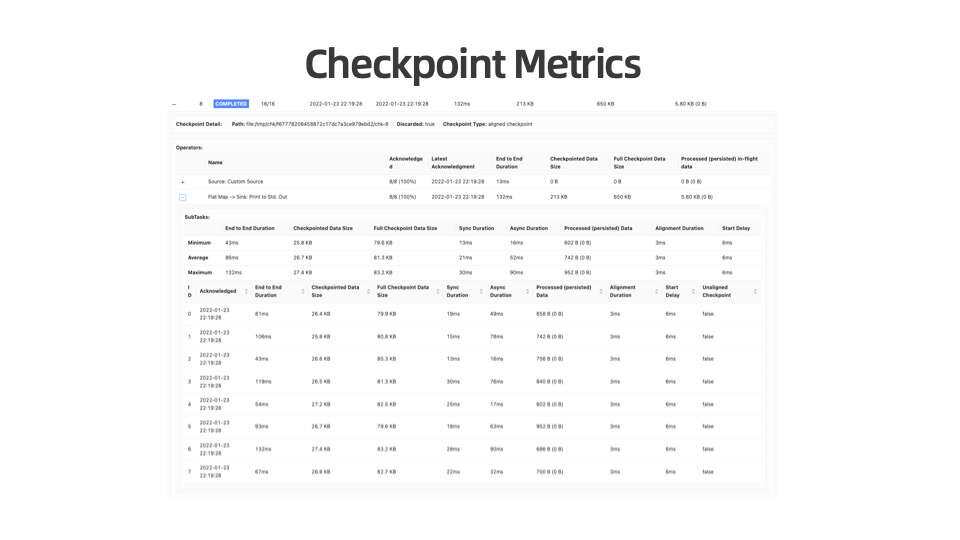Click Full Checkpoint Data Size value in subtask 2 row
The height and width of the screenshot is (540, 960).
pos(386,359)
